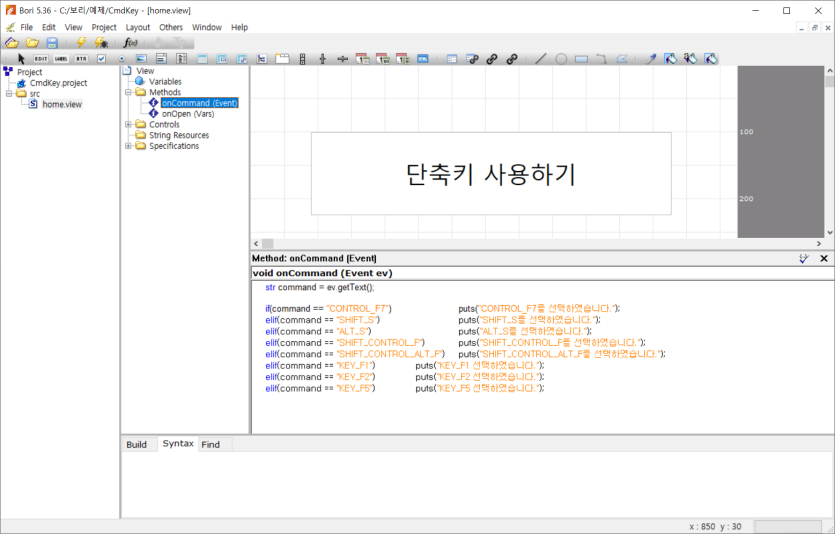Open the Edit menu
The width and height of the screenshot is (835, 534).
[x=49, y=27]
